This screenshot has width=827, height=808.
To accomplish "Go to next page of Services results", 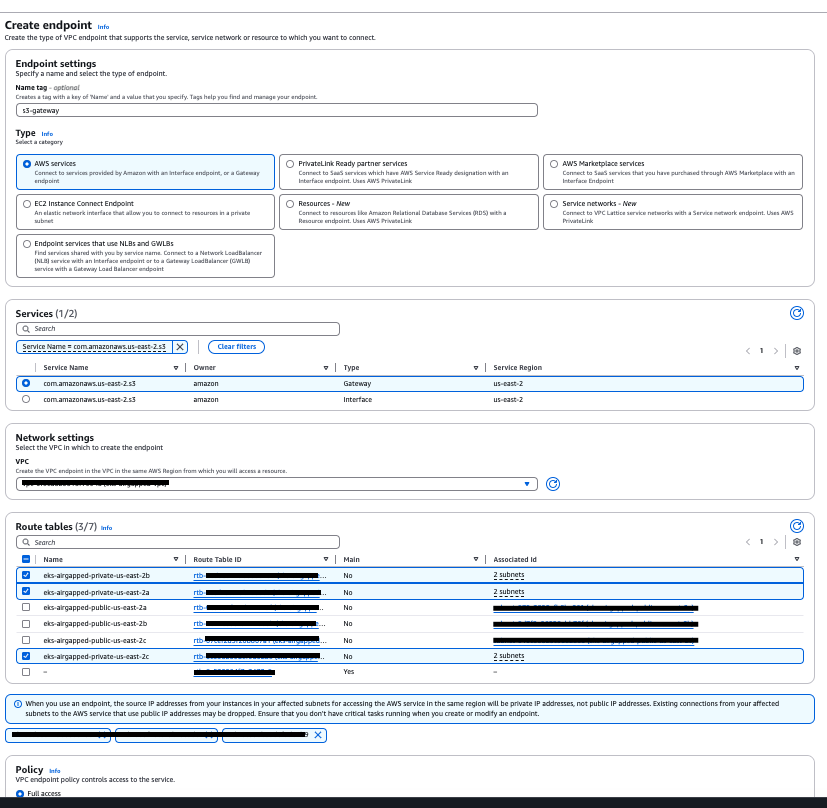I will tap(776, 351).
